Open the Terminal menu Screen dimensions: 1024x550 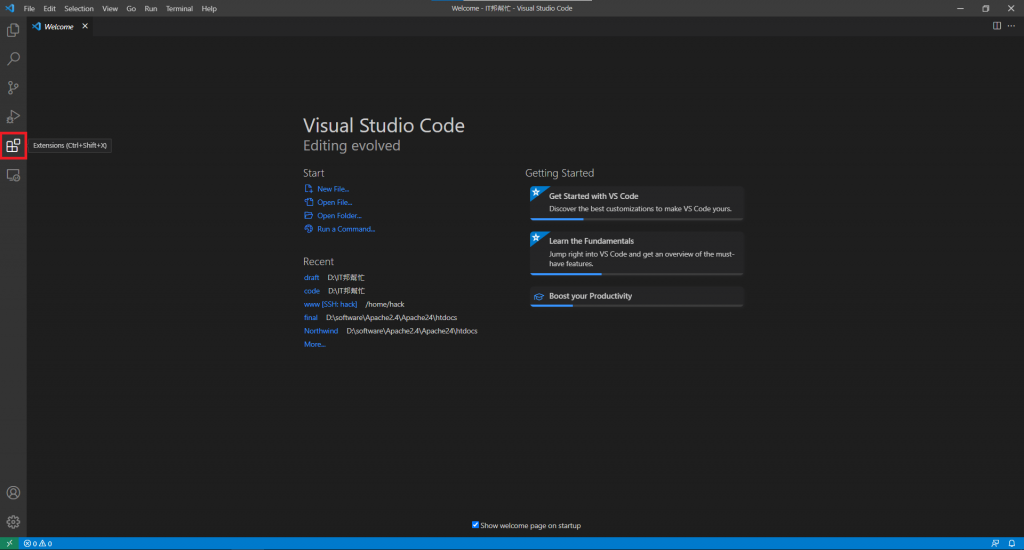coord(179,8)
